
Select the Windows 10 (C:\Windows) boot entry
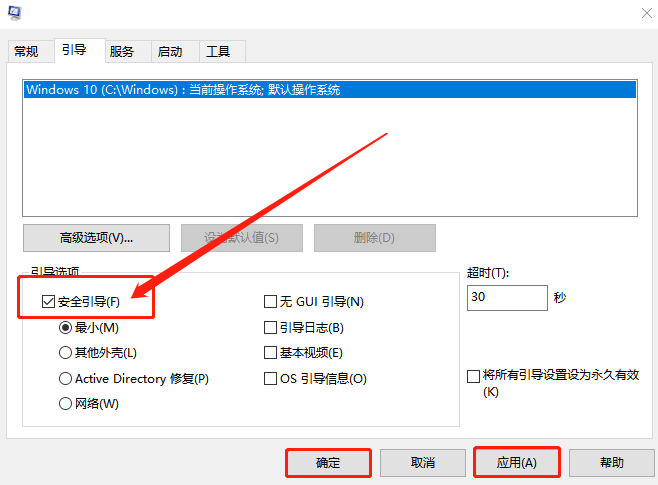pyautogui.click(x=330, y=90)
